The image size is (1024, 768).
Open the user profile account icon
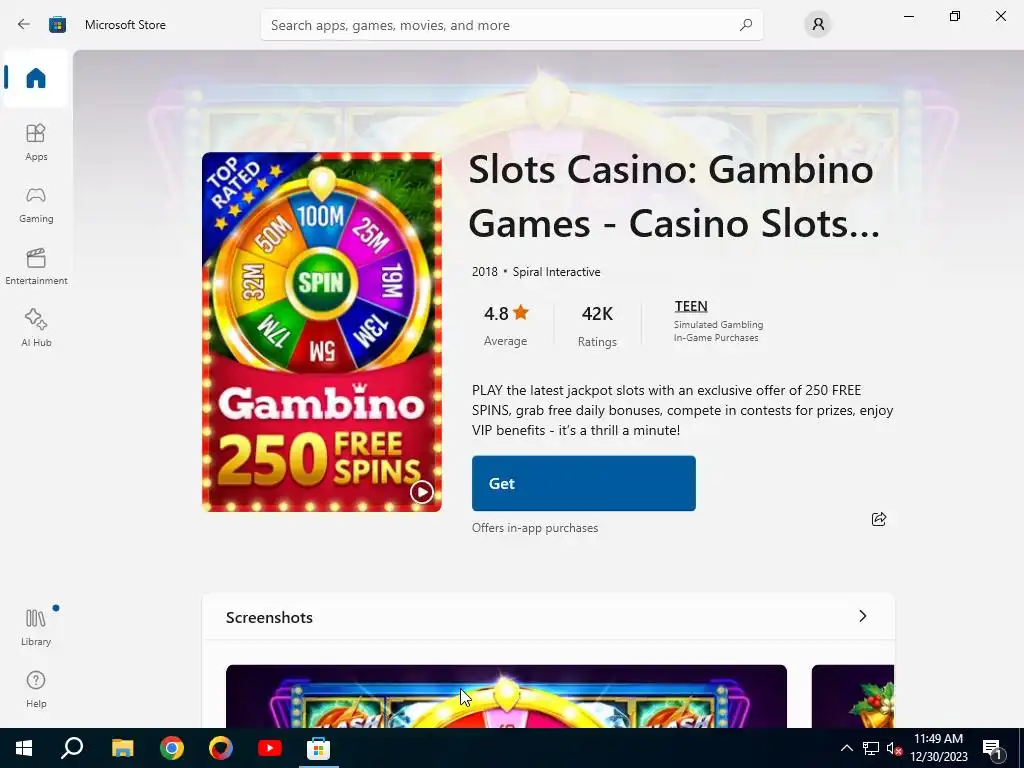click(818, 25)
